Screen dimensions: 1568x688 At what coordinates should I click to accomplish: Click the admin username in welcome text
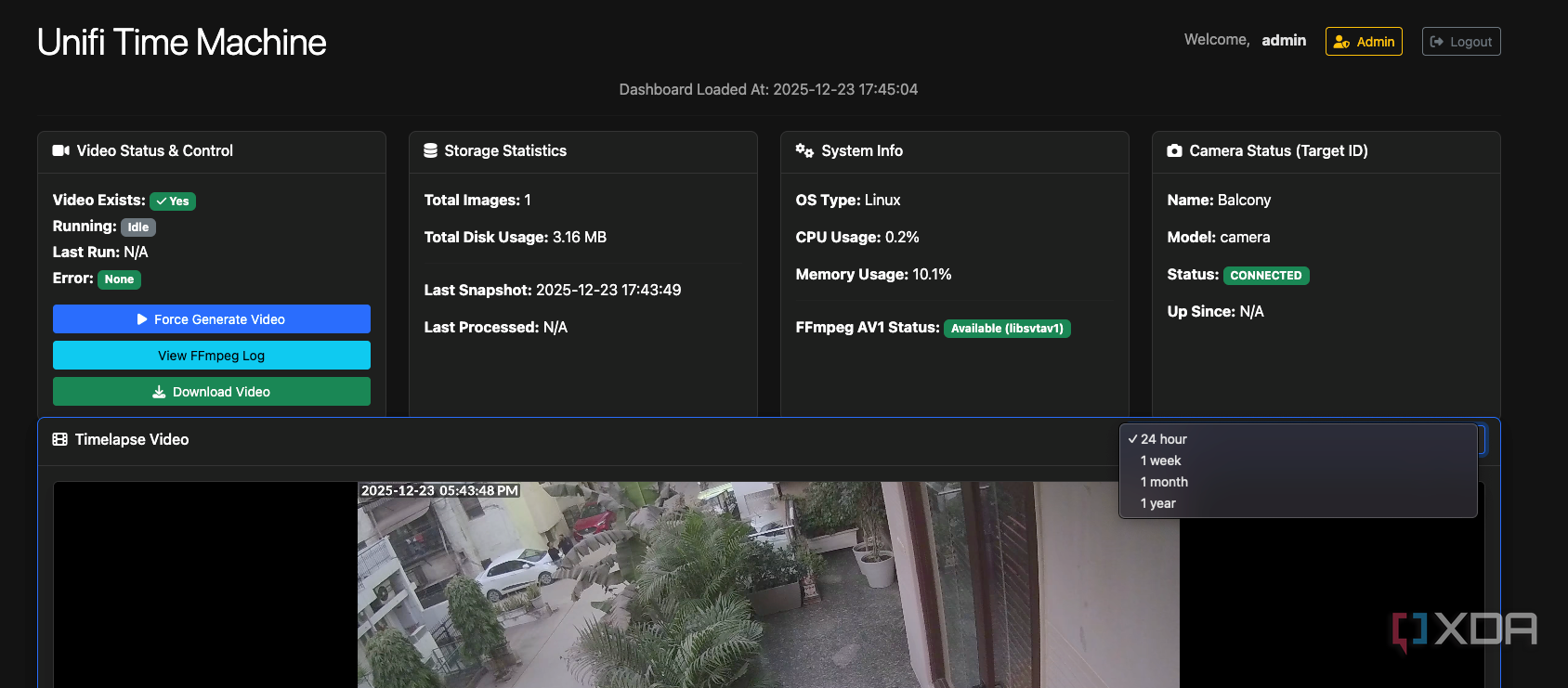coord(1284,40)
